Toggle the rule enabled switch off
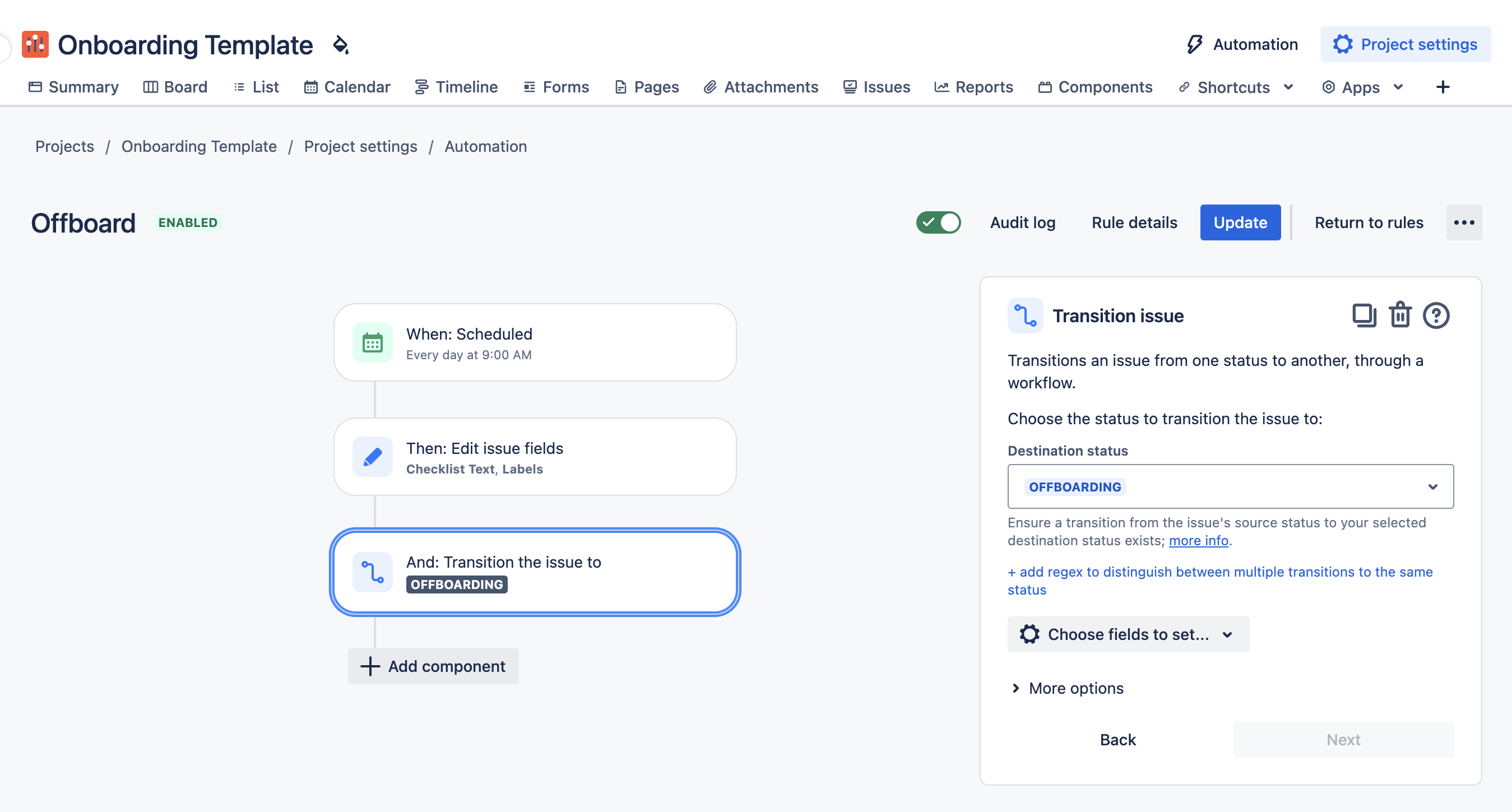 tap(939, 222)
